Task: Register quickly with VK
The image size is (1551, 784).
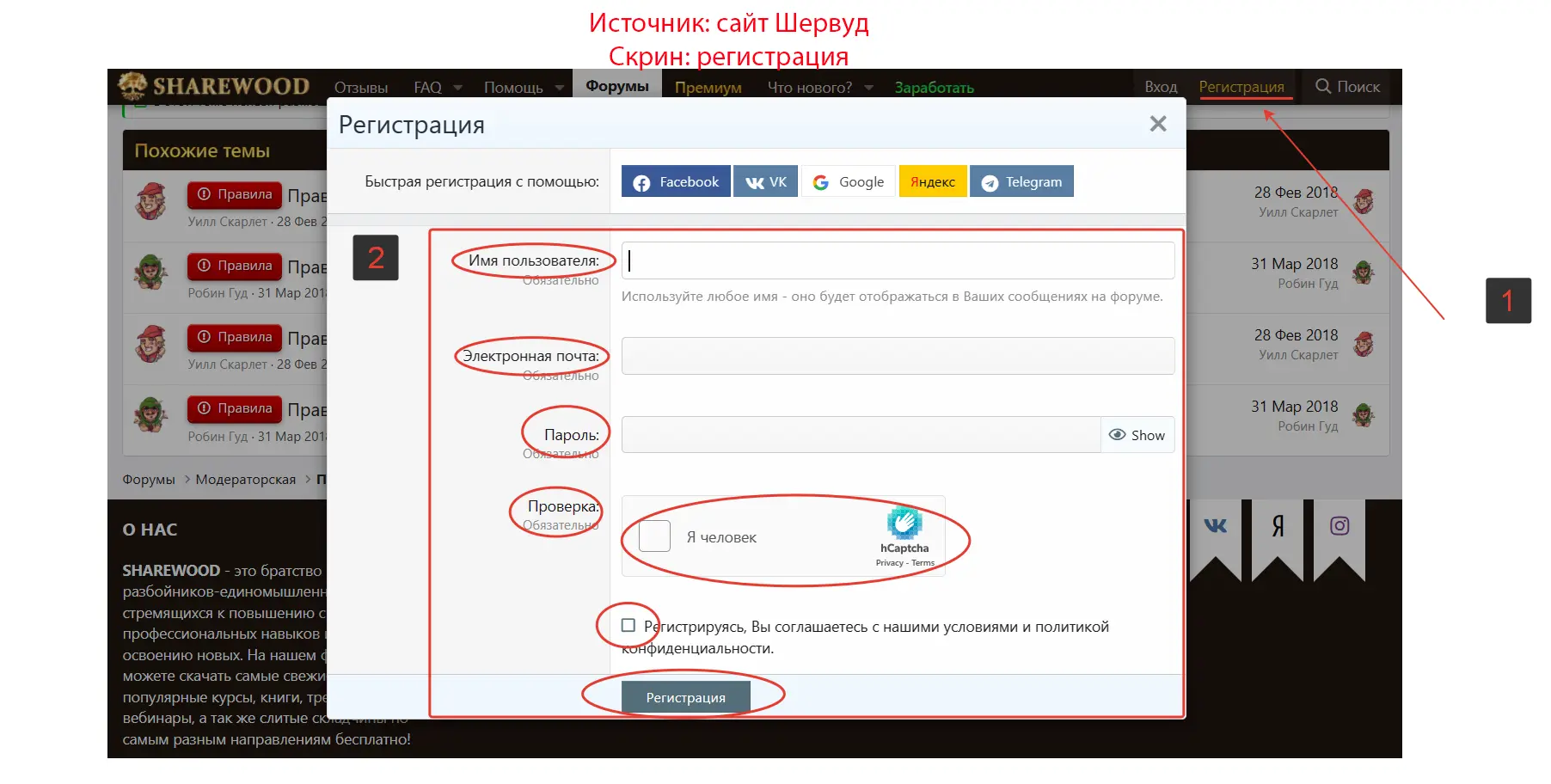Action: pyautogui.click(x=766, y=181)
